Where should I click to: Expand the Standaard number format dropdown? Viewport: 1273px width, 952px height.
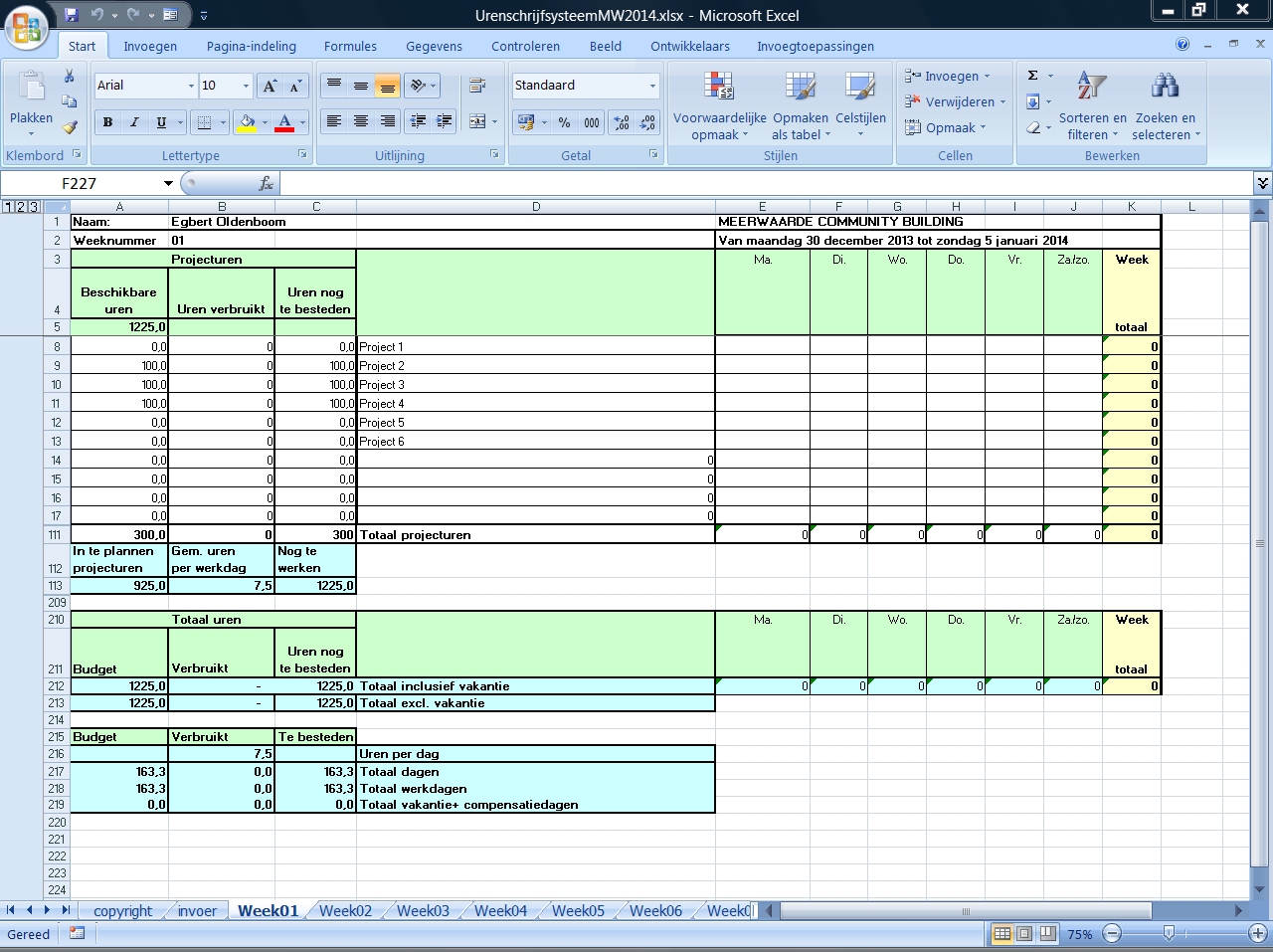coord(652,87)
